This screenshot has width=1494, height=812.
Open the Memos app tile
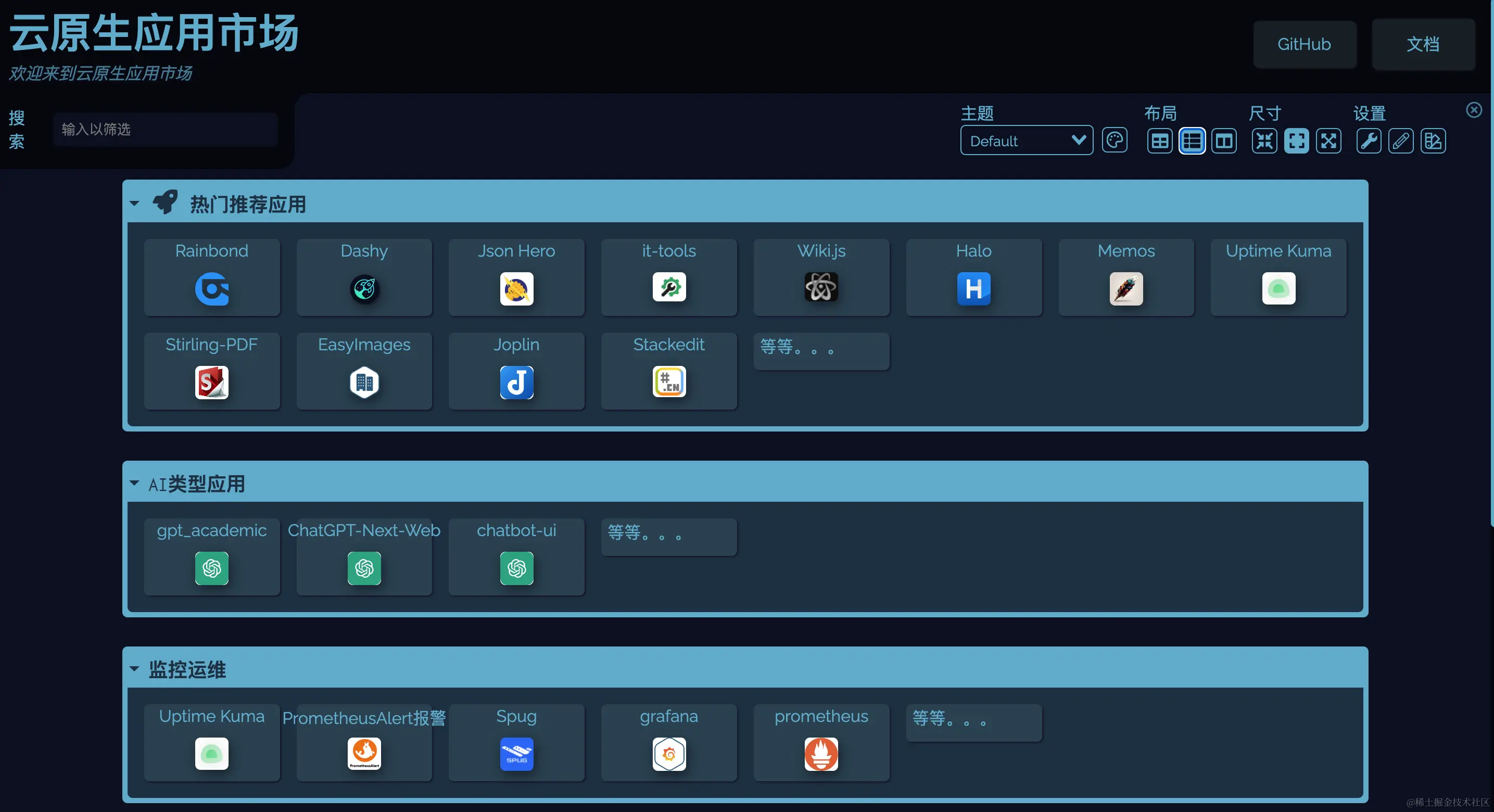tap(1126, 277)
